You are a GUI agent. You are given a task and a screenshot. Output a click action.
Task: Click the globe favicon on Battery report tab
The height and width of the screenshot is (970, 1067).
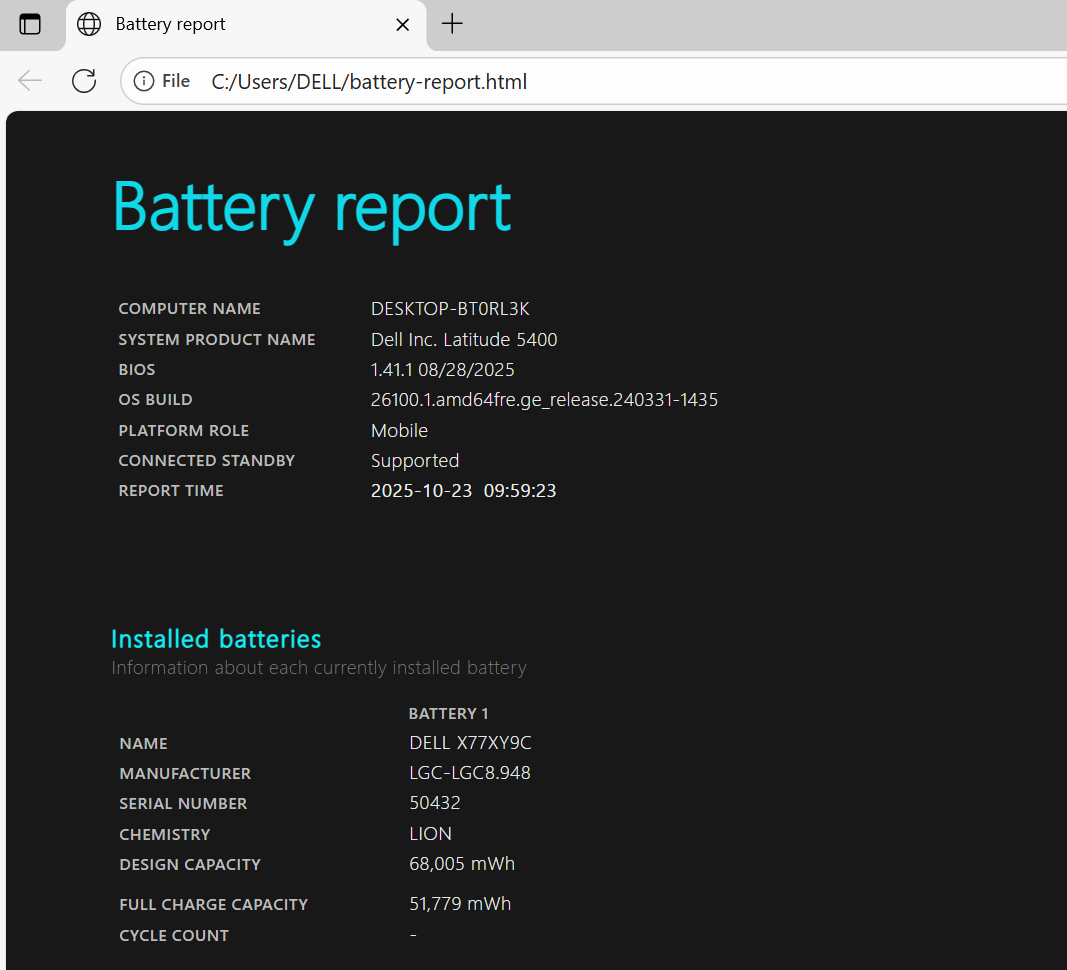pos(89,24)
